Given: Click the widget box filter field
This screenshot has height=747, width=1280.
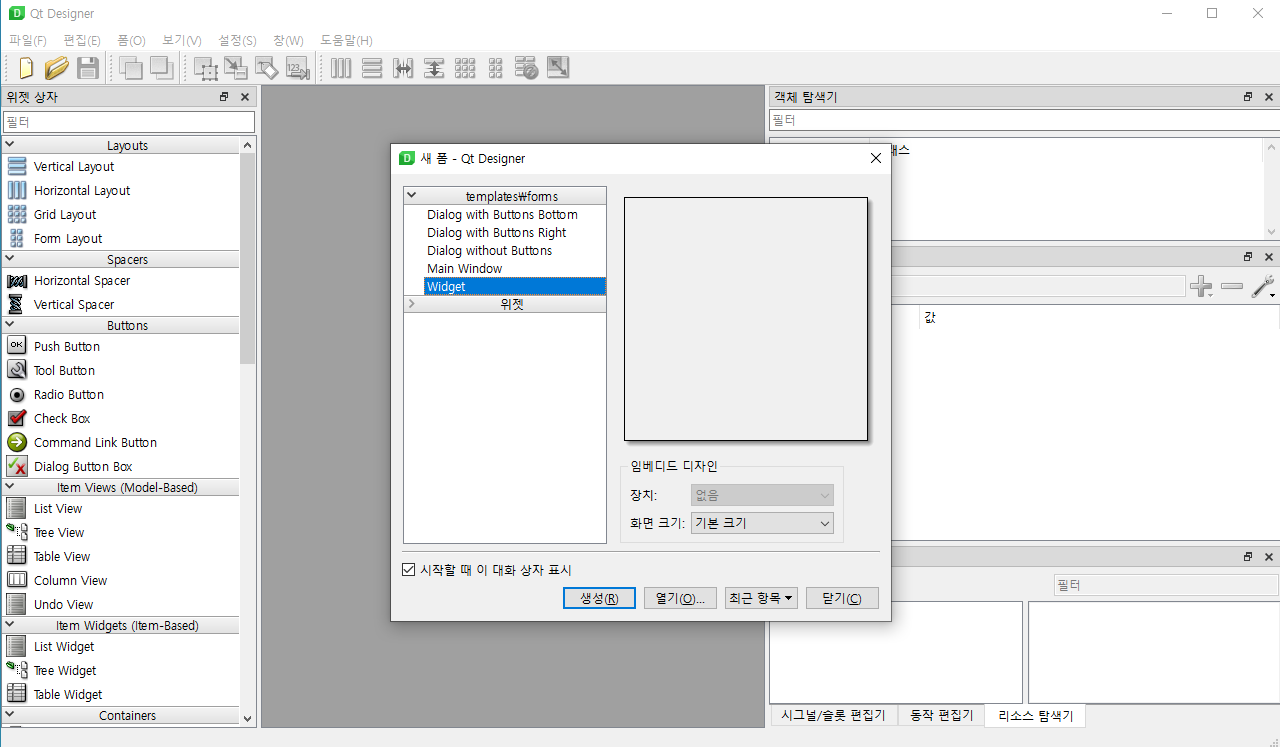Looking at the screenshot, I should (x=128, y=122).
